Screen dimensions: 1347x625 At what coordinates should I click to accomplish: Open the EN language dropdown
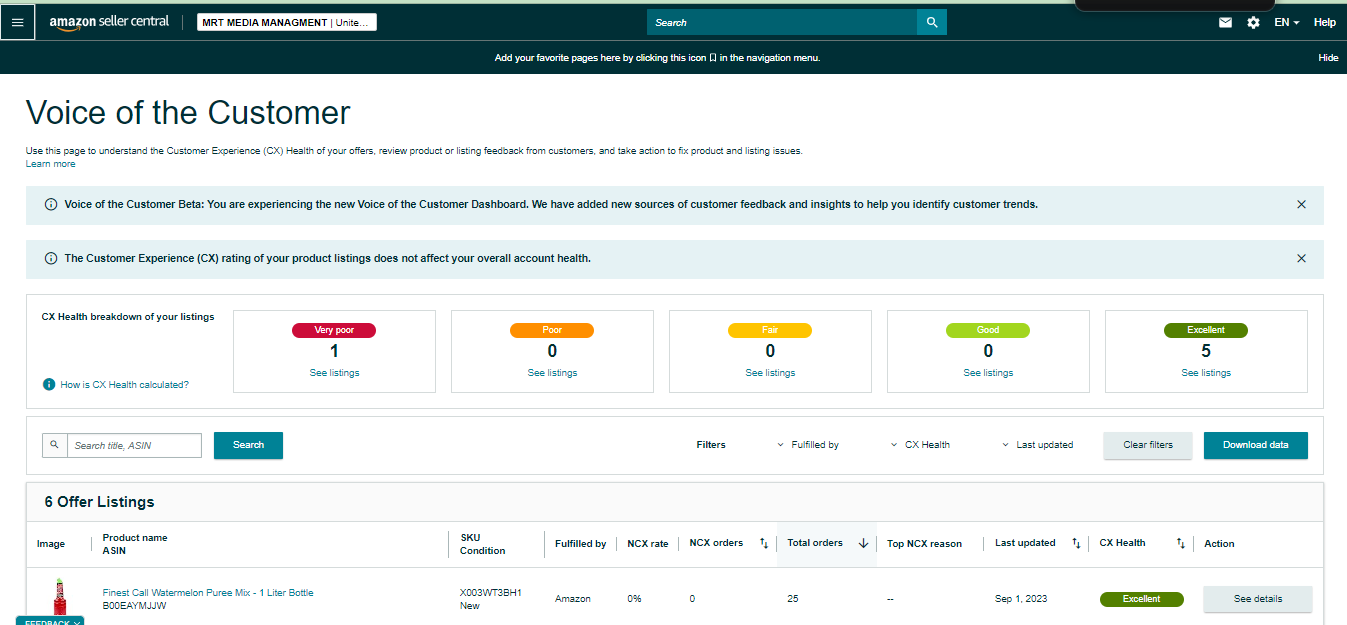click(1286, 22)
